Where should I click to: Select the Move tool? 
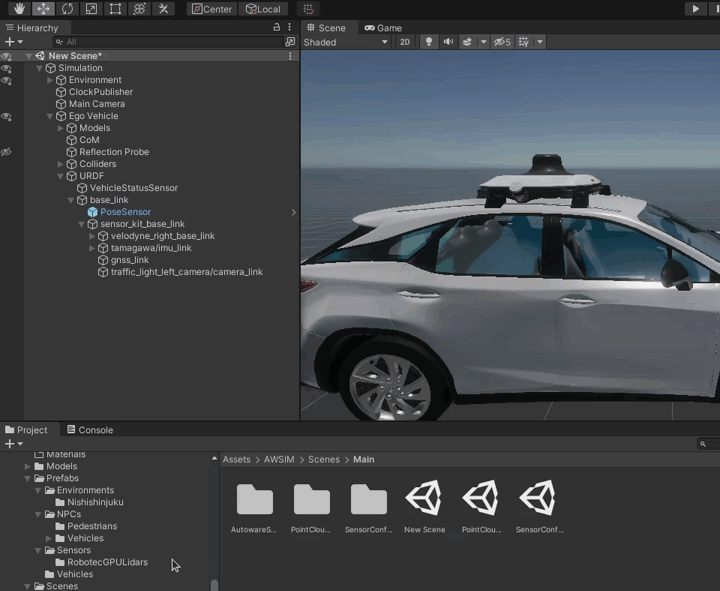(43, 9)
